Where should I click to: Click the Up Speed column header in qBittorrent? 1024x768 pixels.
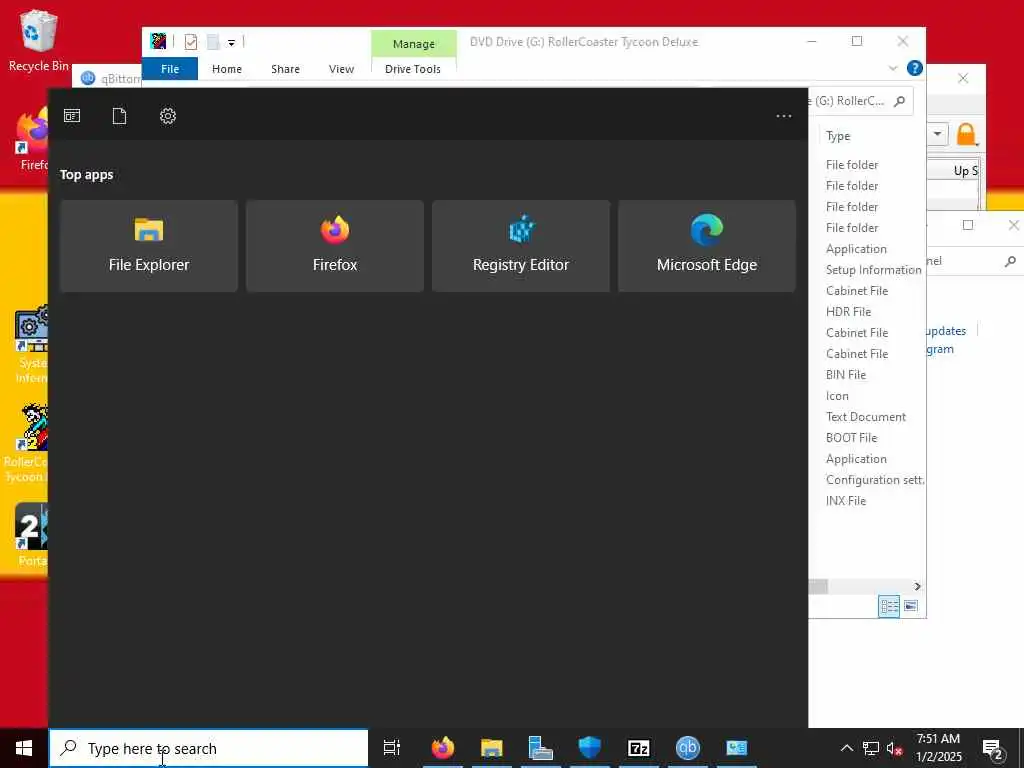(964, 170)
